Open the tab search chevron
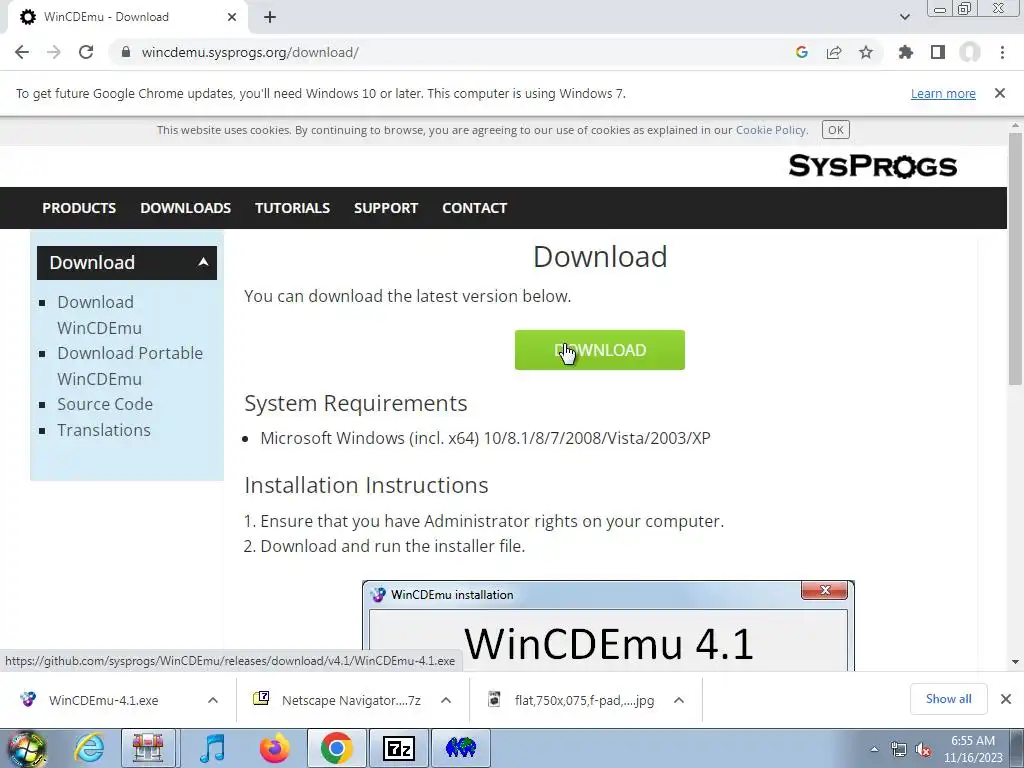1024x768 pixels. pos(904,17)
